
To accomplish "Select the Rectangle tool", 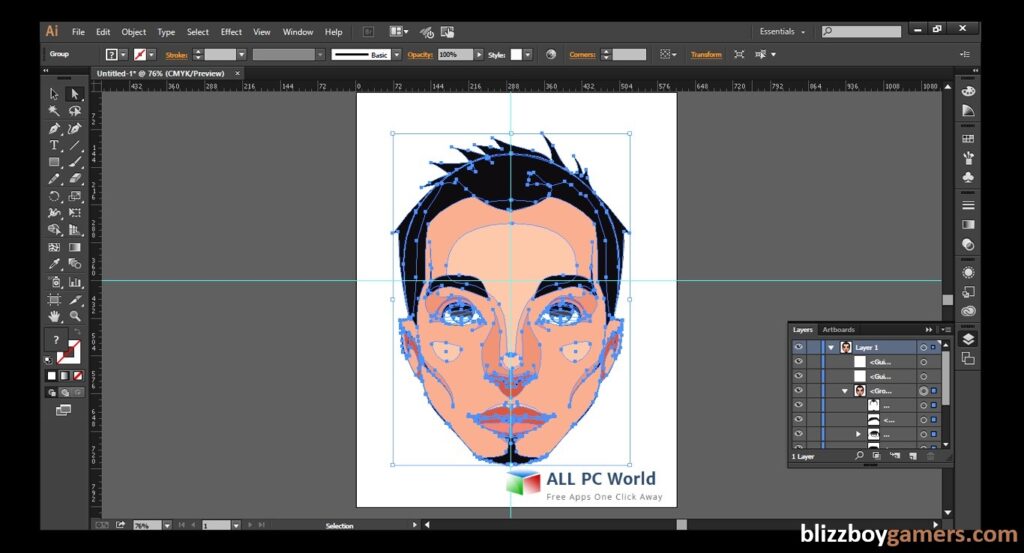I will tap(54, 162).
